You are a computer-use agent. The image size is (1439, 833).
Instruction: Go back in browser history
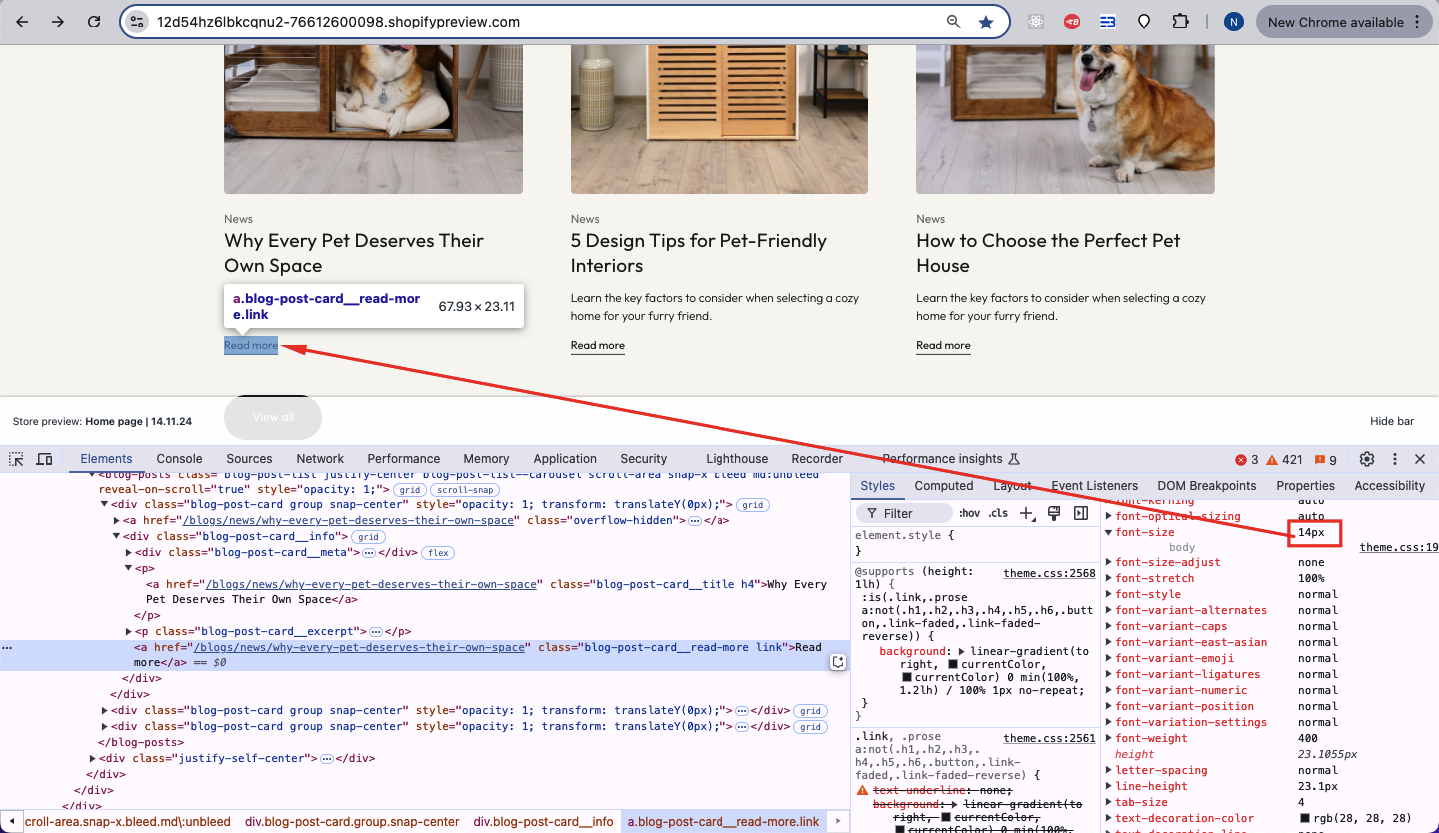coord(23,22)
